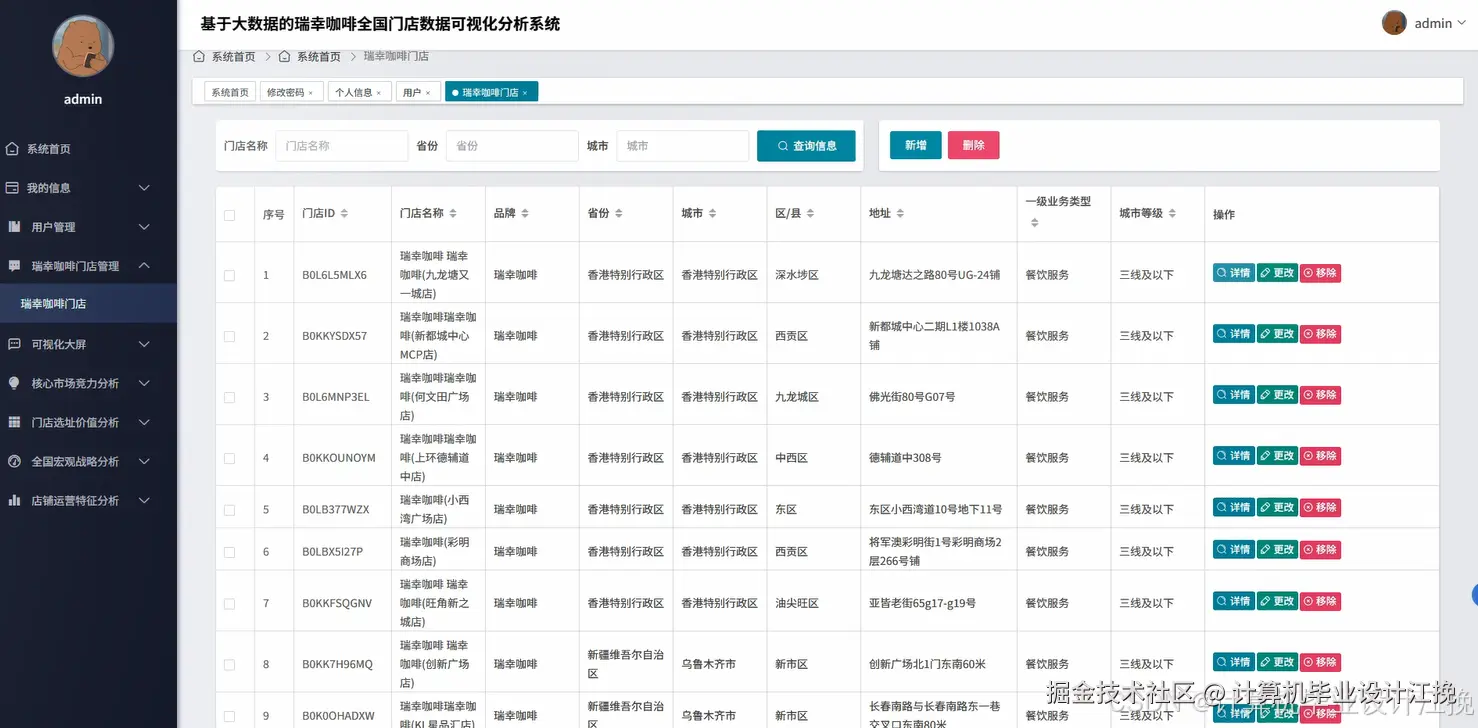
Task: Switch to the 个人信息 tab
Action: pyautogui.click(x=359, y=92)
